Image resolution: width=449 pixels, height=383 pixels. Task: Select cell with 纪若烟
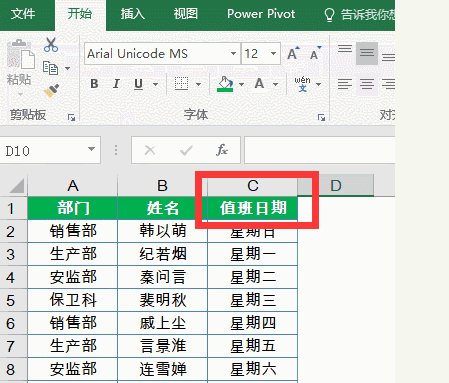point(162,254)
